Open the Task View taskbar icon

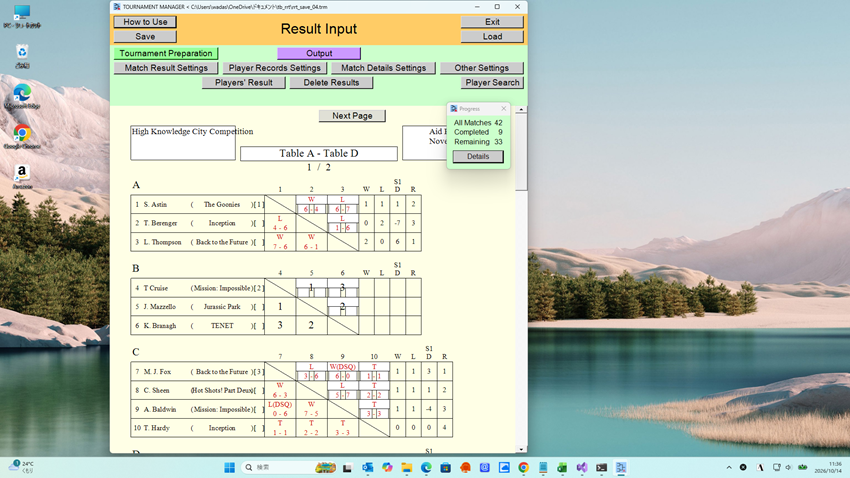pyautogui.click(x=347, y=467)
